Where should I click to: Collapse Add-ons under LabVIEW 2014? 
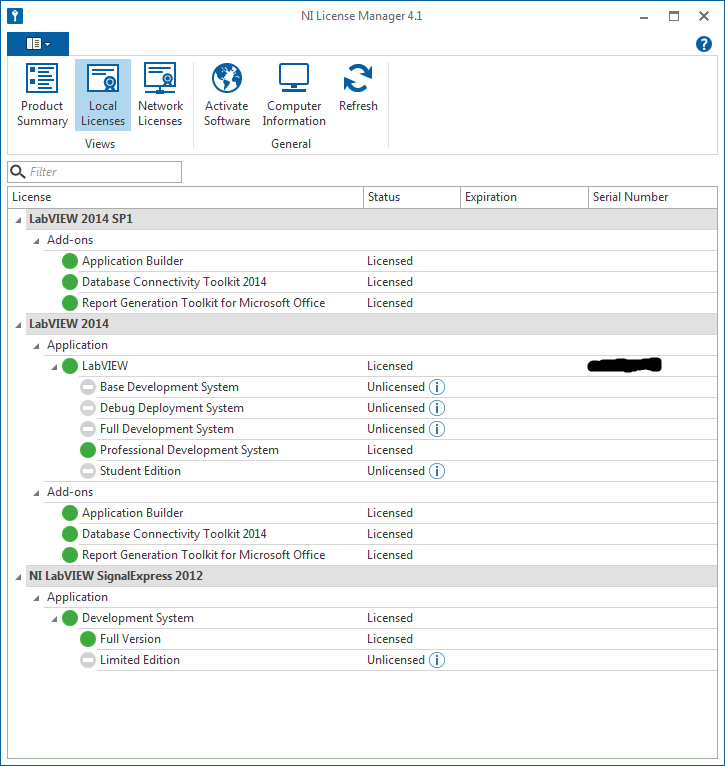coord(36,493)
